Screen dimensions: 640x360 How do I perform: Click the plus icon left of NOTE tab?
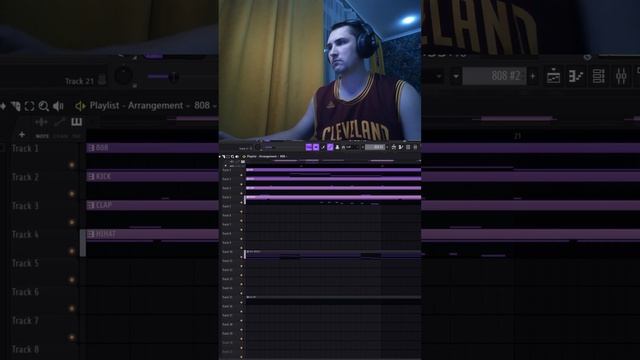[x=22, y=135]
